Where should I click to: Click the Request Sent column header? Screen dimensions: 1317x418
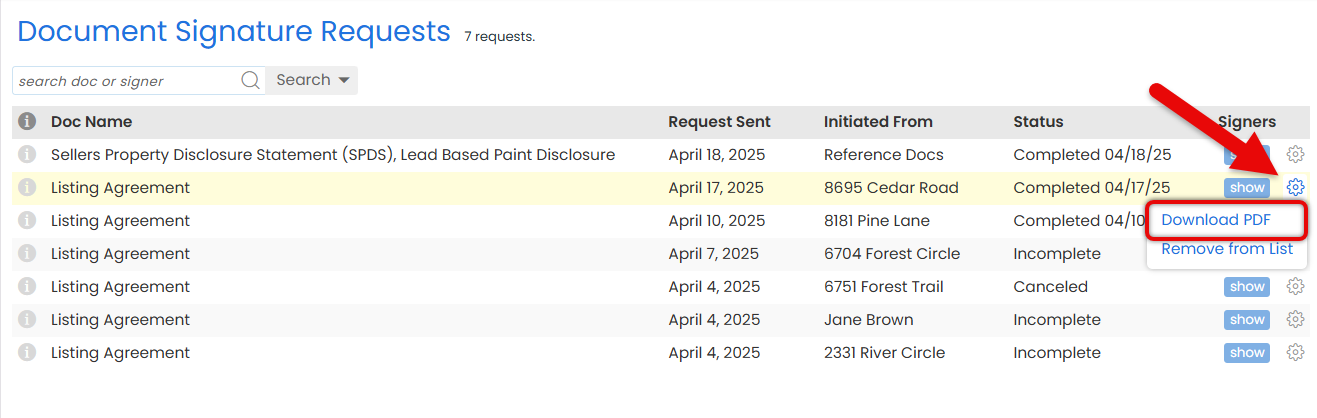(x=719, y=122)
